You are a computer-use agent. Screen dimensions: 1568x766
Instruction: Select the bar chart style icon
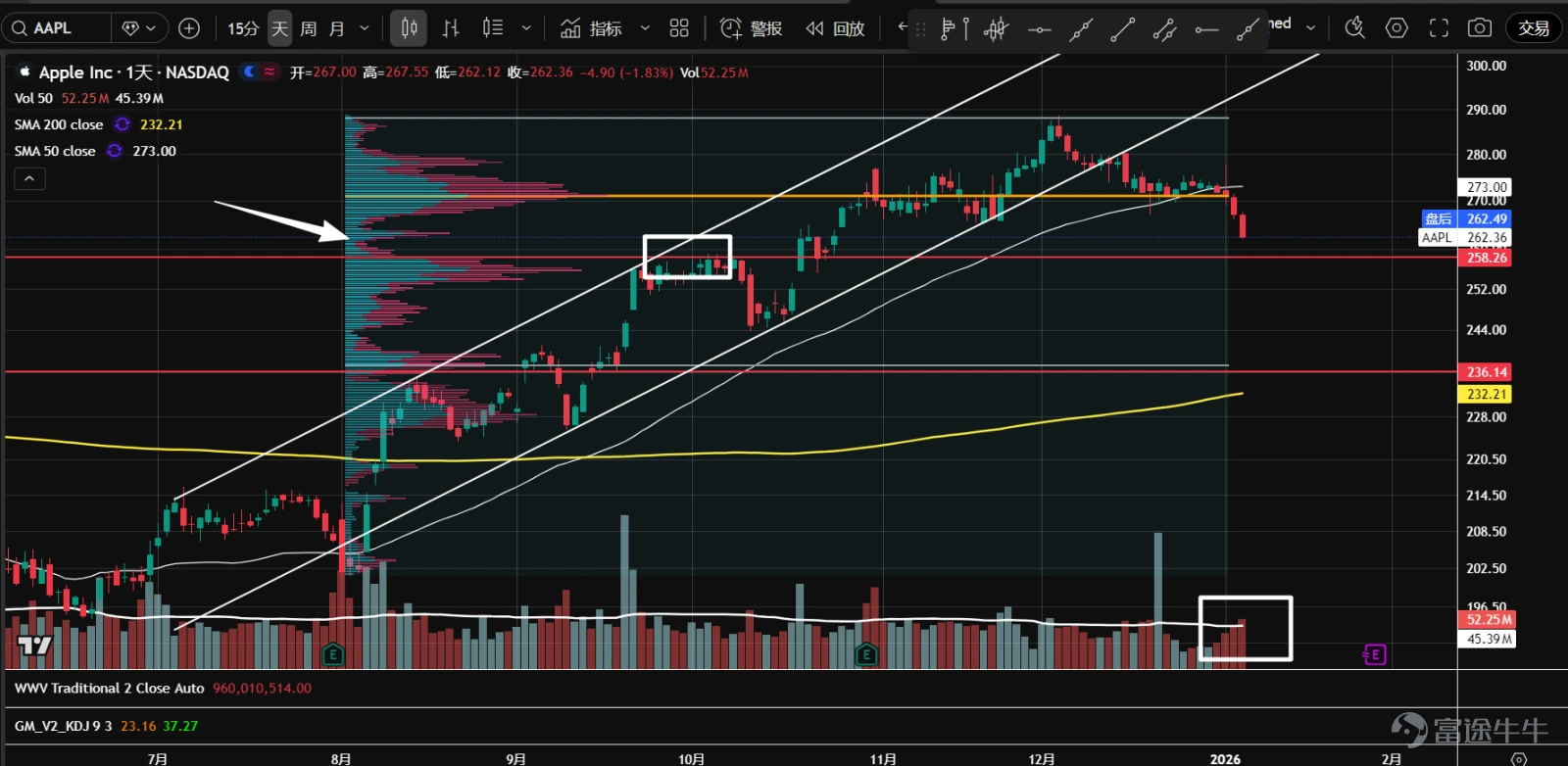pos(451,28)
